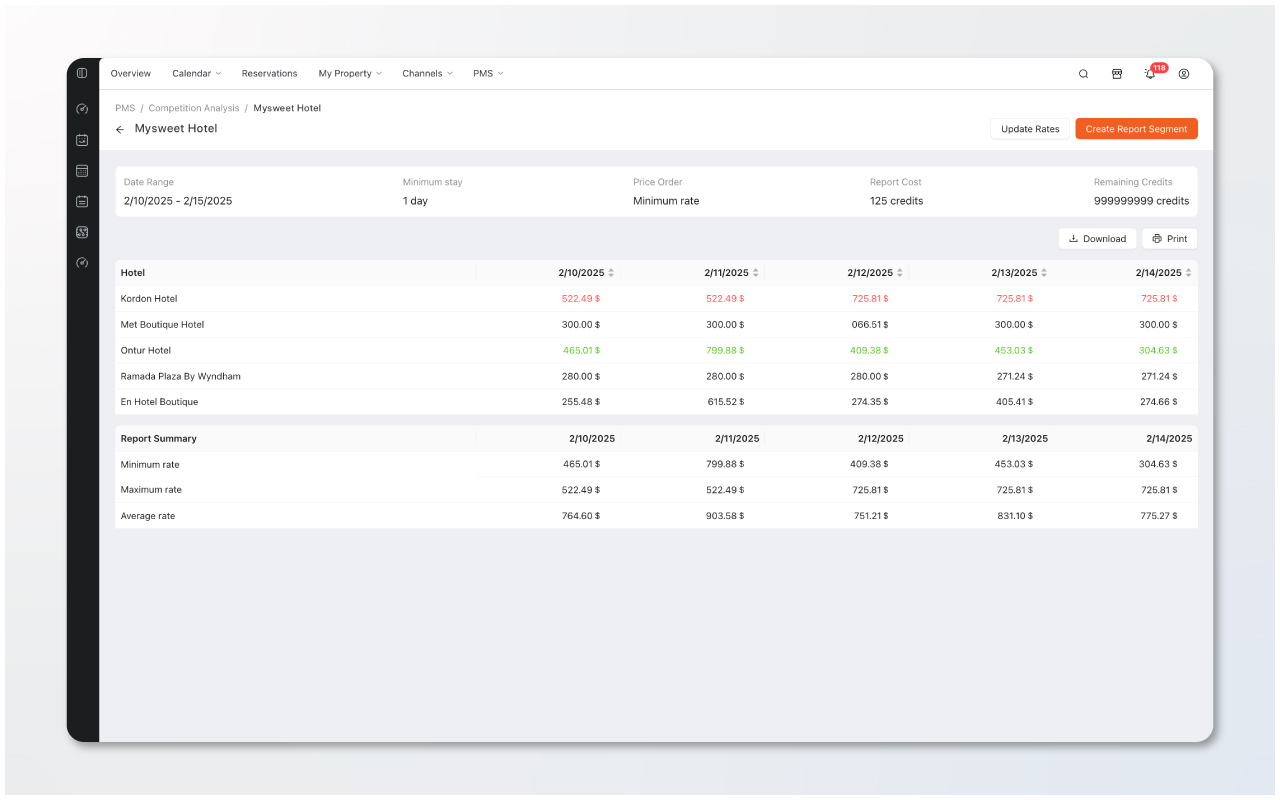The height and width of the screenshot is (800, 1280).
Task: Open notifications bell with 118 badge
Action: 1150,74
